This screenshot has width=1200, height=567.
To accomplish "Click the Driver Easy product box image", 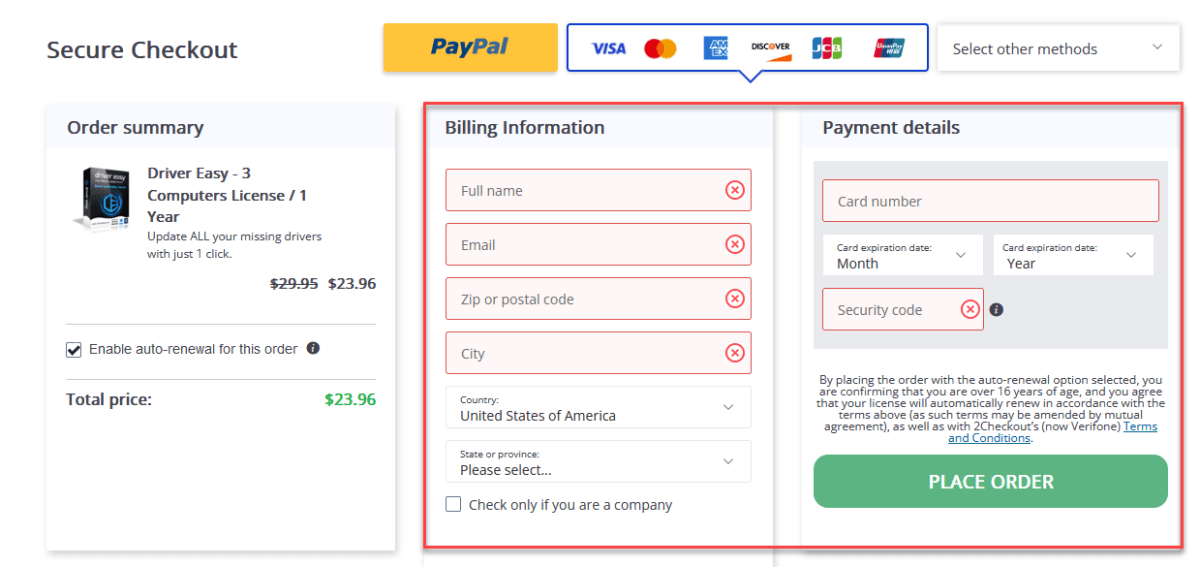I will [103, 199].
